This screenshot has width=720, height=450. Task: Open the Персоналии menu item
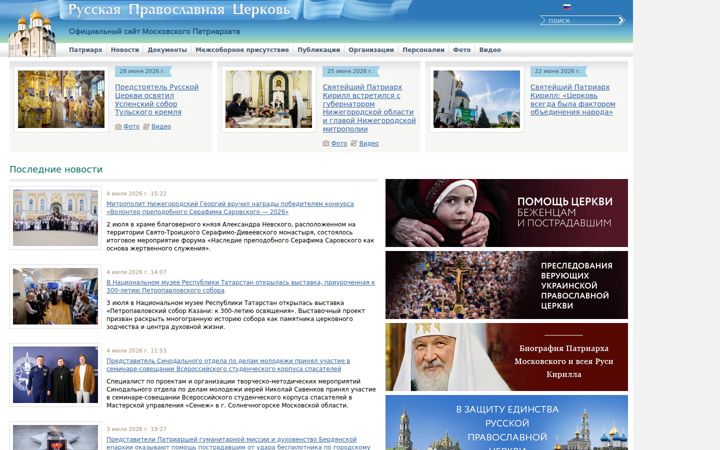pos(423,50)
